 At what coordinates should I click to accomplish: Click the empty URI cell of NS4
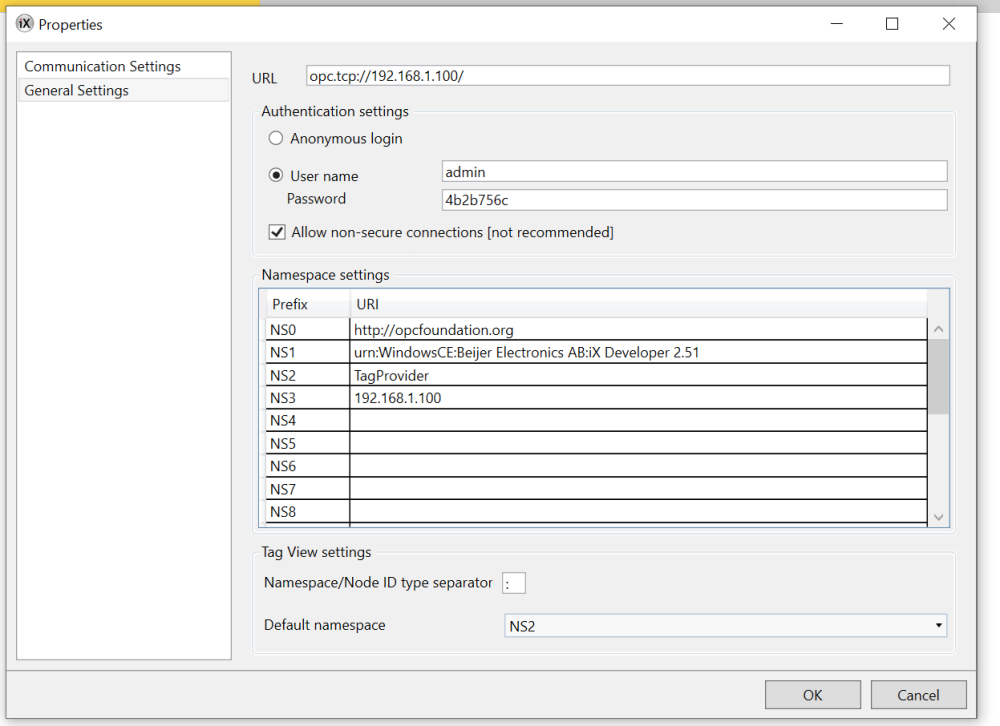coord(638,420)
